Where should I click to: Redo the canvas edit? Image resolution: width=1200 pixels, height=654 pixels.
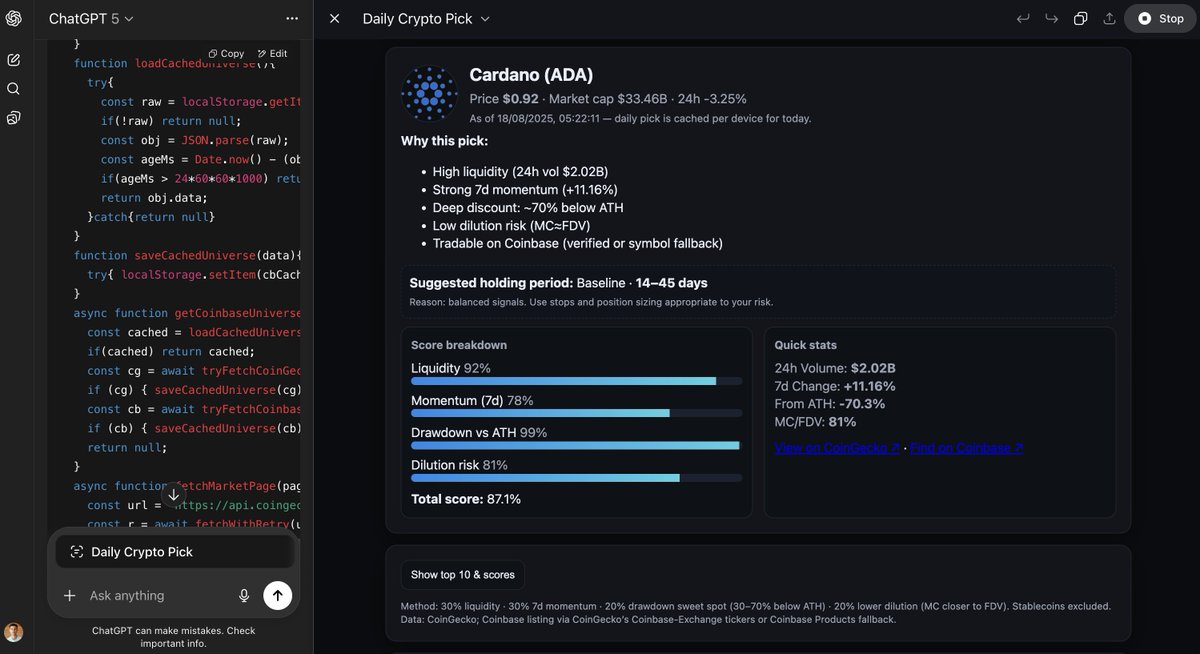tap(1051, 17)
